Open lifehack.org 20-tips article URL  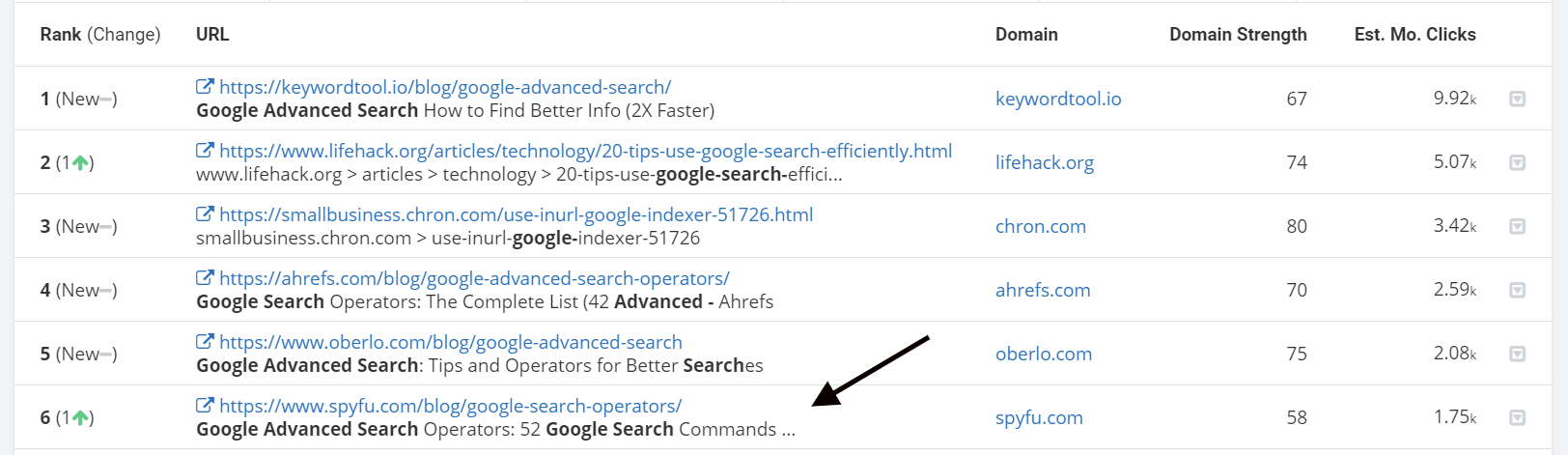[x=585, y=151]
